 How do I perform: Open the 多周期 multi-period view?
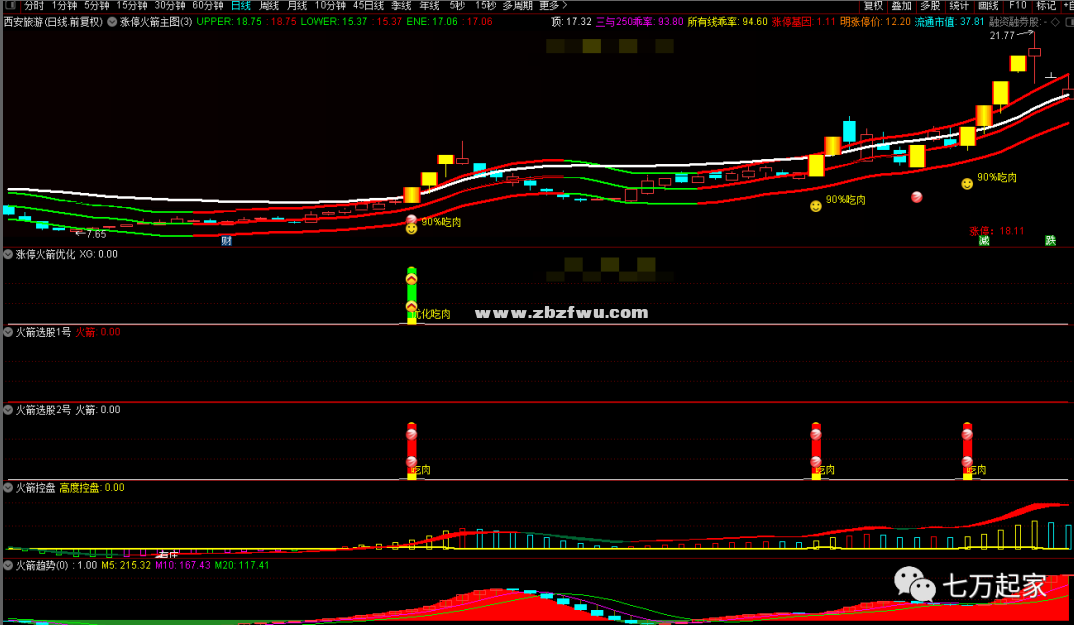tap(518, 5)
